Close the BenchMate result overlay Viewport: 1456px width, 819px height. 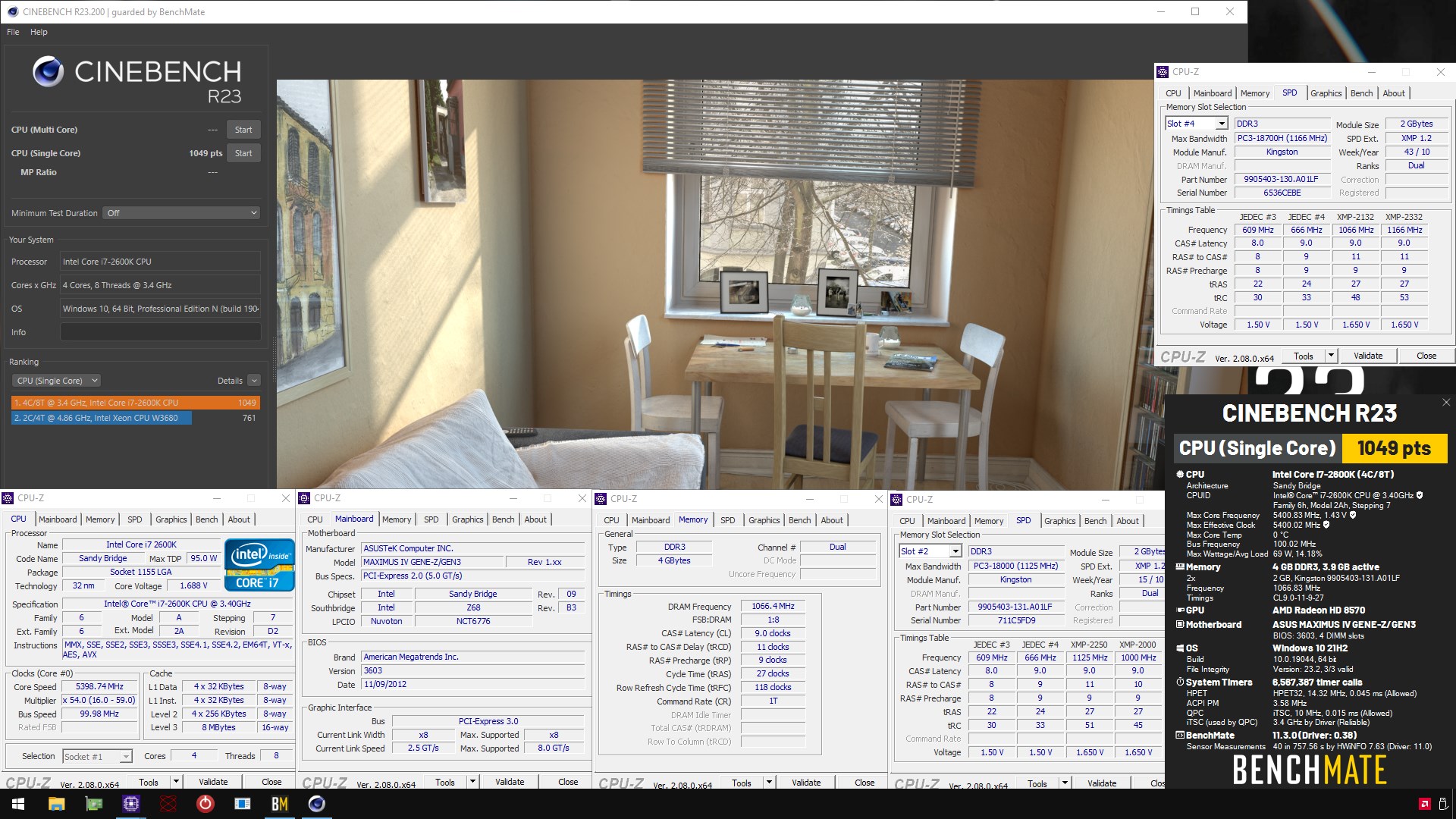(1446, 403)
